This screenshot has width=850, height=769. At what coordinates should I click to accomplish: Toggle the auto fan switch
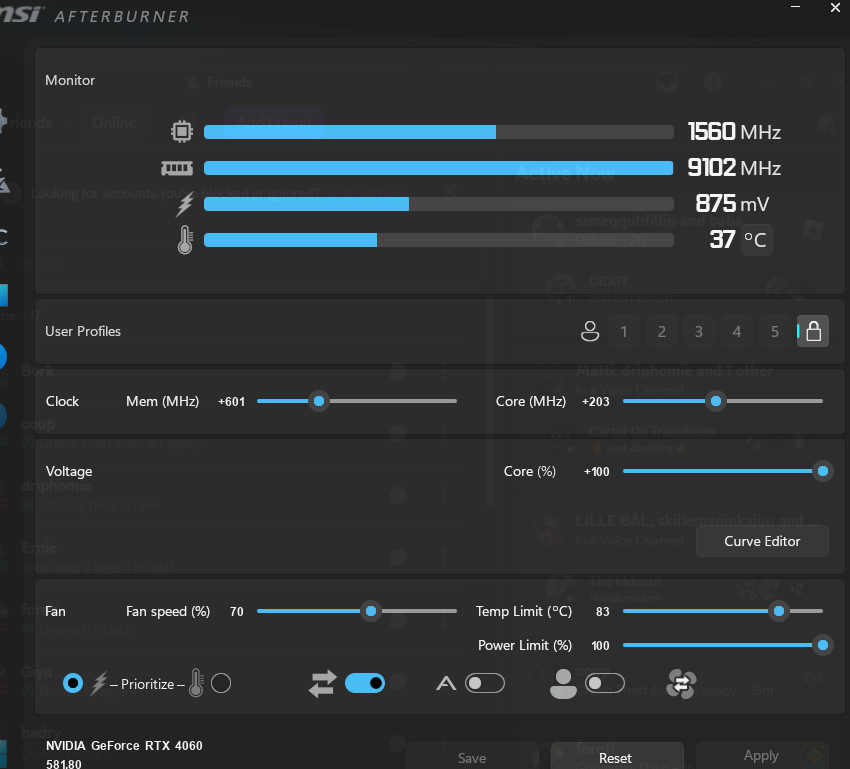485,683
